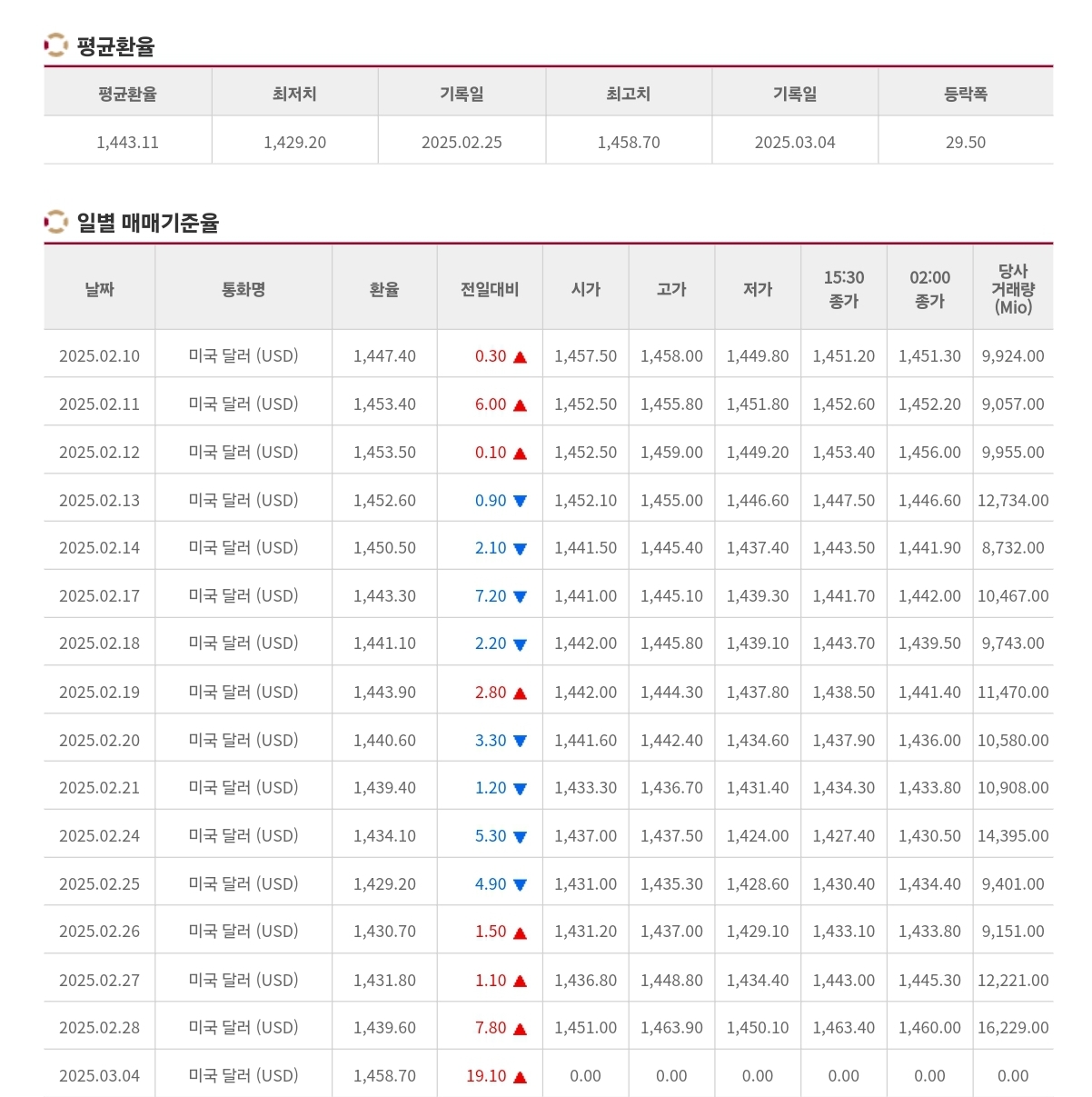Click the 02:00 종가 column header
1092x1097 pixels.
[929, 289]
